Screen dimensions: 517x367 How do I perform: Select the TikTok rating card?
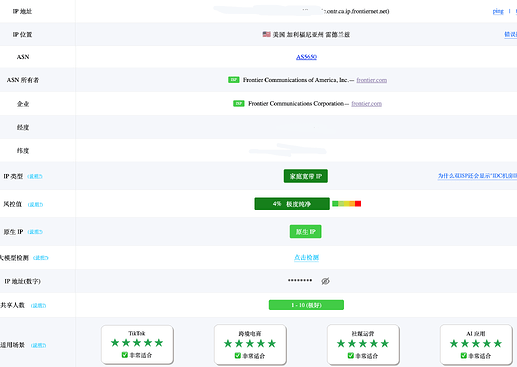click(x=137, y=344)
